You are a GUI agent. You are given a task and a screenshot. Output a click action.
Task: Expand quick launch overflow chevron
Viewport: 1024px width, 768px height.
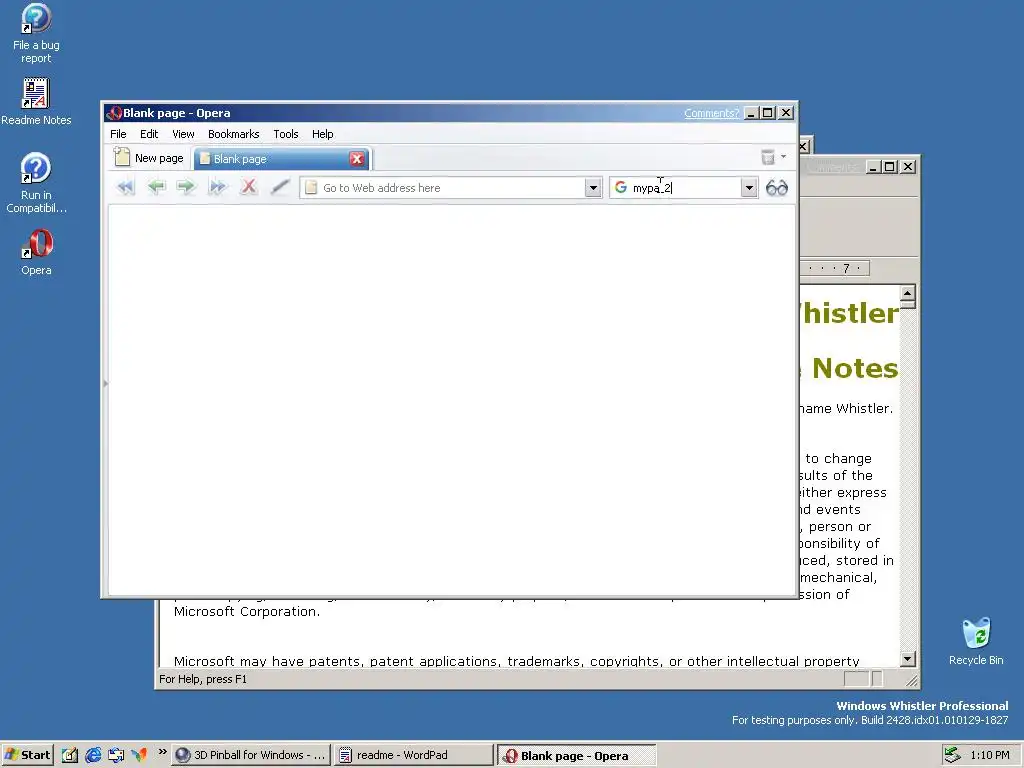tap(162, 752)
